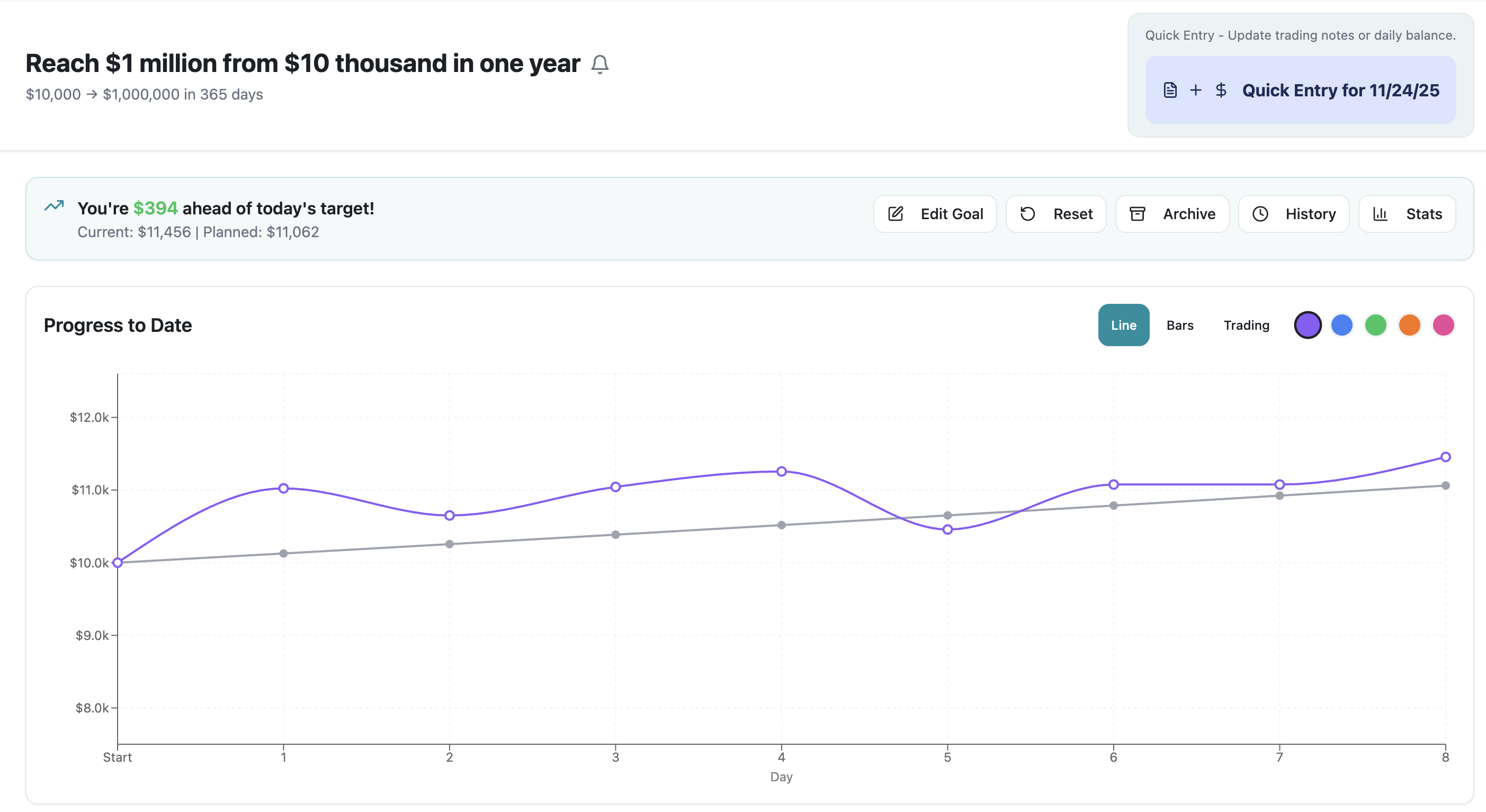The height and width of the screenshot is (812, 1486).
Task: Click the circular arrow Reset icon
Action: pos(1027,214)
